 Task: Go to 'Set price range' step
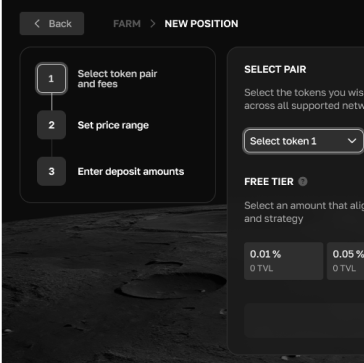click(x=113, y=125)
